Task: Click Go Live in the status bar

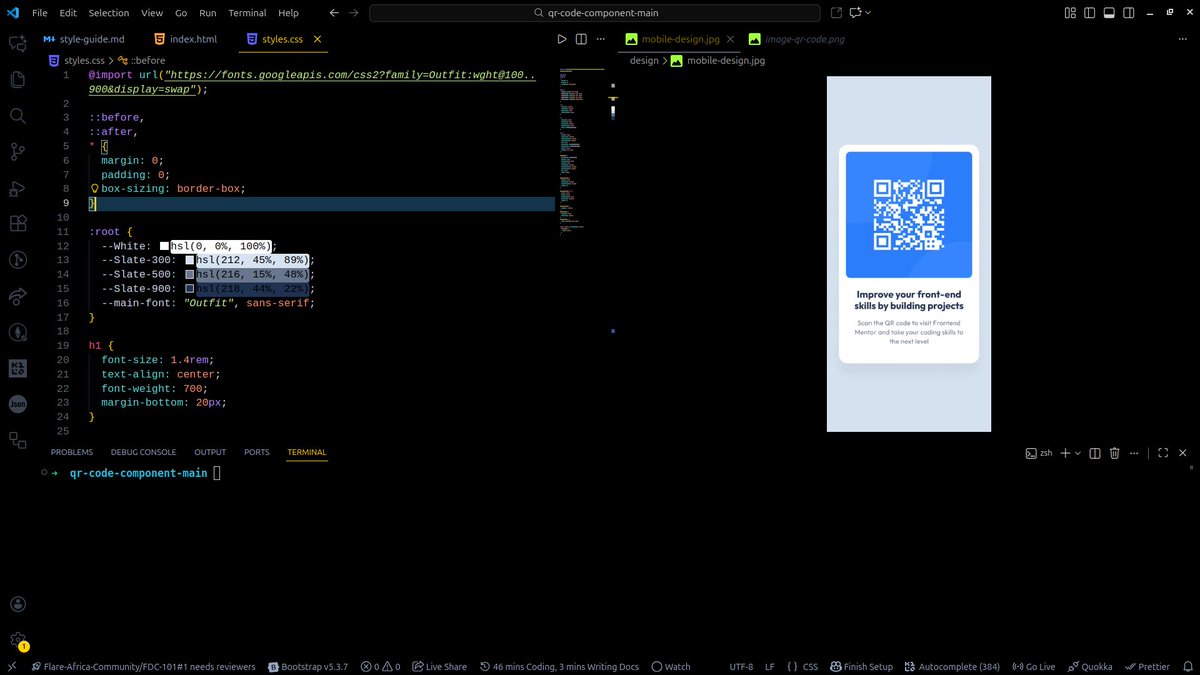Action: coord(1033,666)
